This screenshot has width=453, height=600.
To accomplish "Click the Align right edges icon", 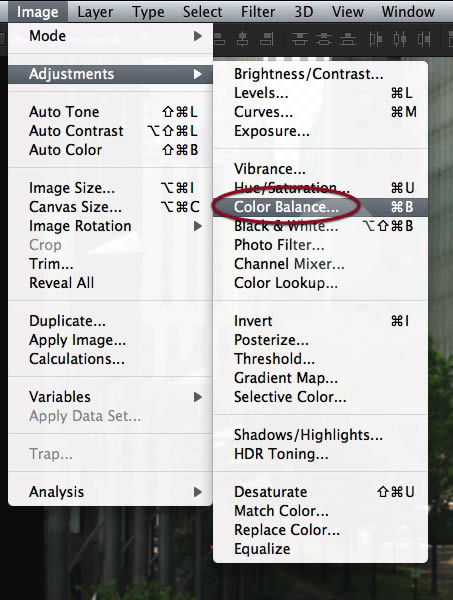I will point(266,39).
